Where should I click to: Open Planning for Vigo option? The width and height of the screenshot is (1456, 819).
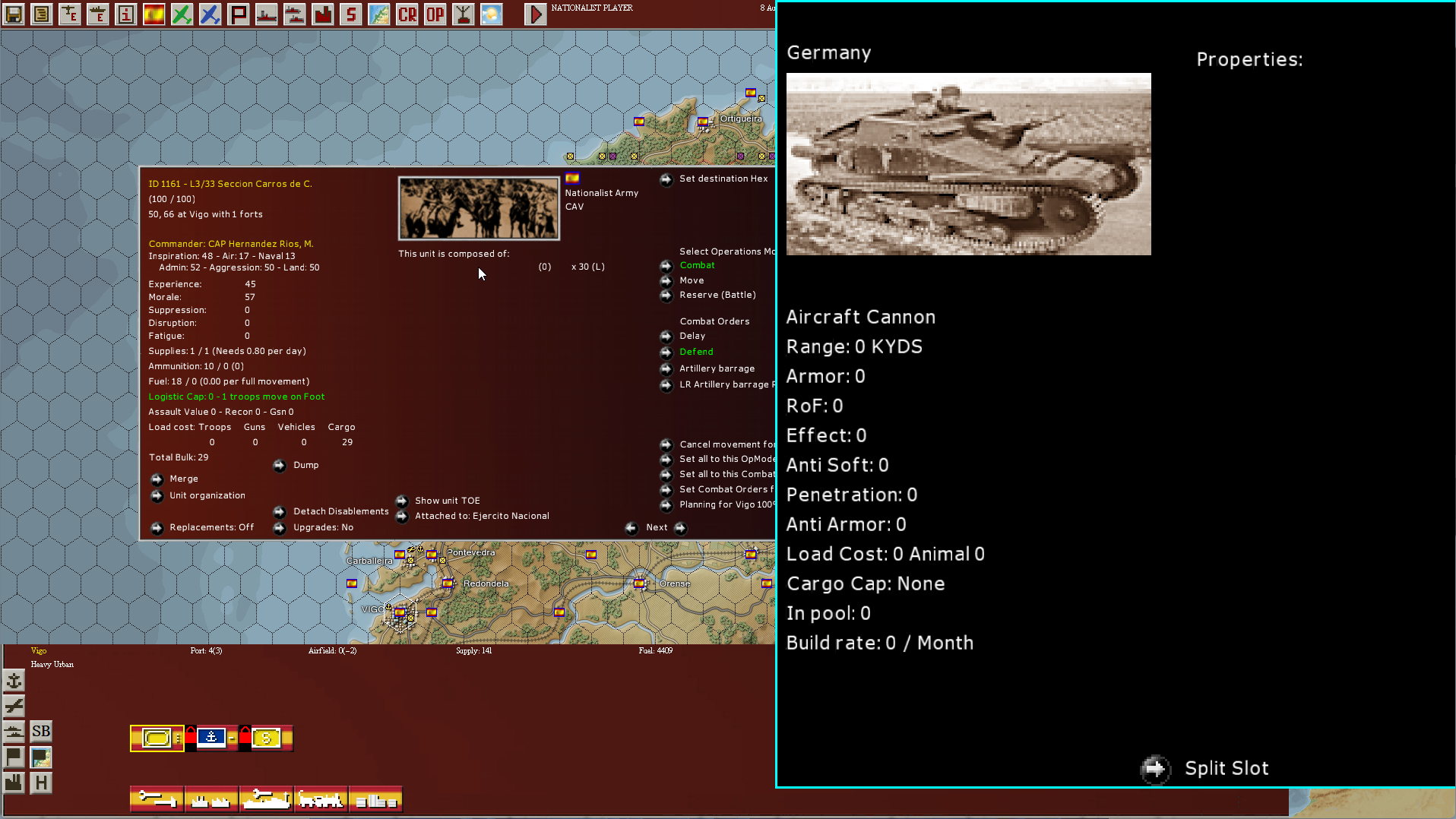click(x=666, y=505)
